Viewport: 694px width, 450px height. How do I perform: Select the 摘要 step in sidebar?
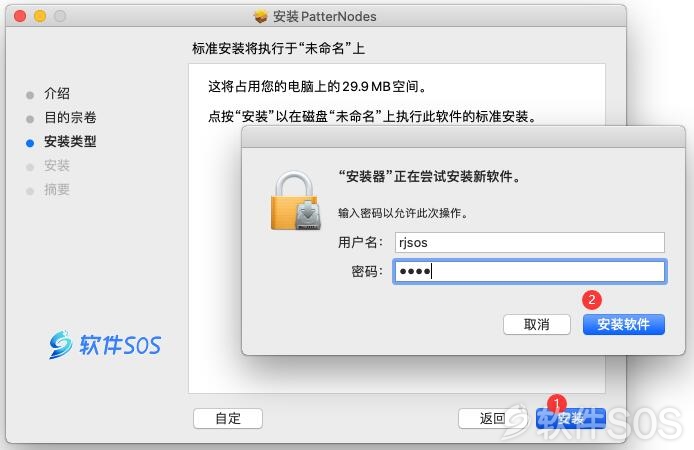[x=57, y=189]
